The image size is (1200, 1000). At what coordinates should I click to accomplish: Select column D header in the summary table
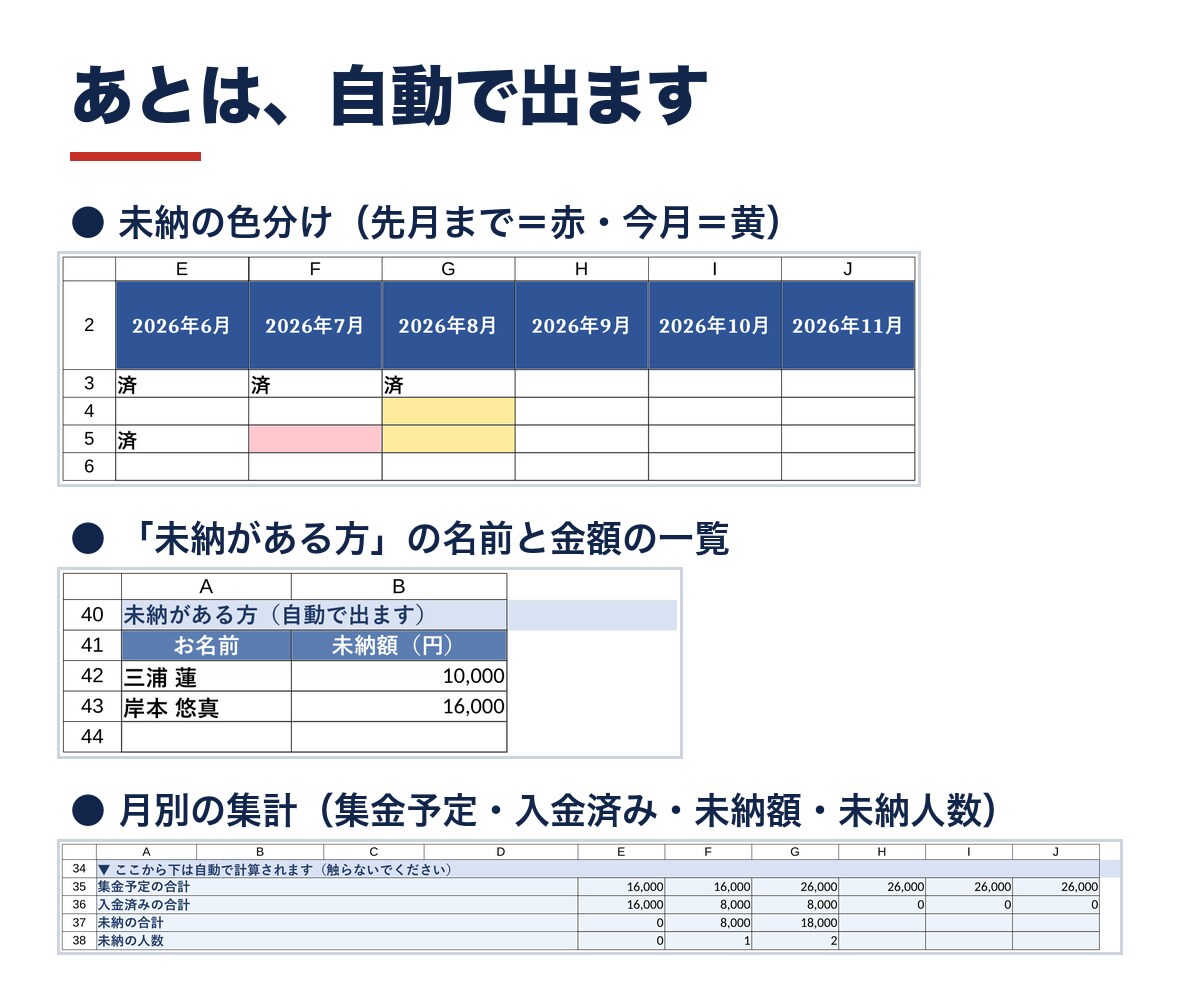[x=500, y=852]
